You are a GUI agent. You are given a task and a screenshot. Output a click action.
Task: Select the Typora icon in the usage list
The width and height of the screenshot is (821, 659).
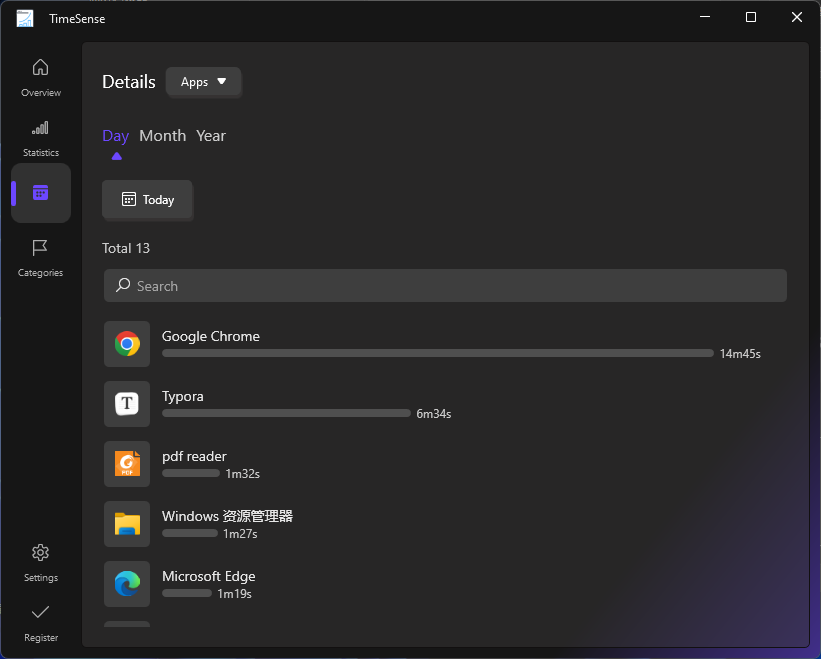tap(127, 403)
